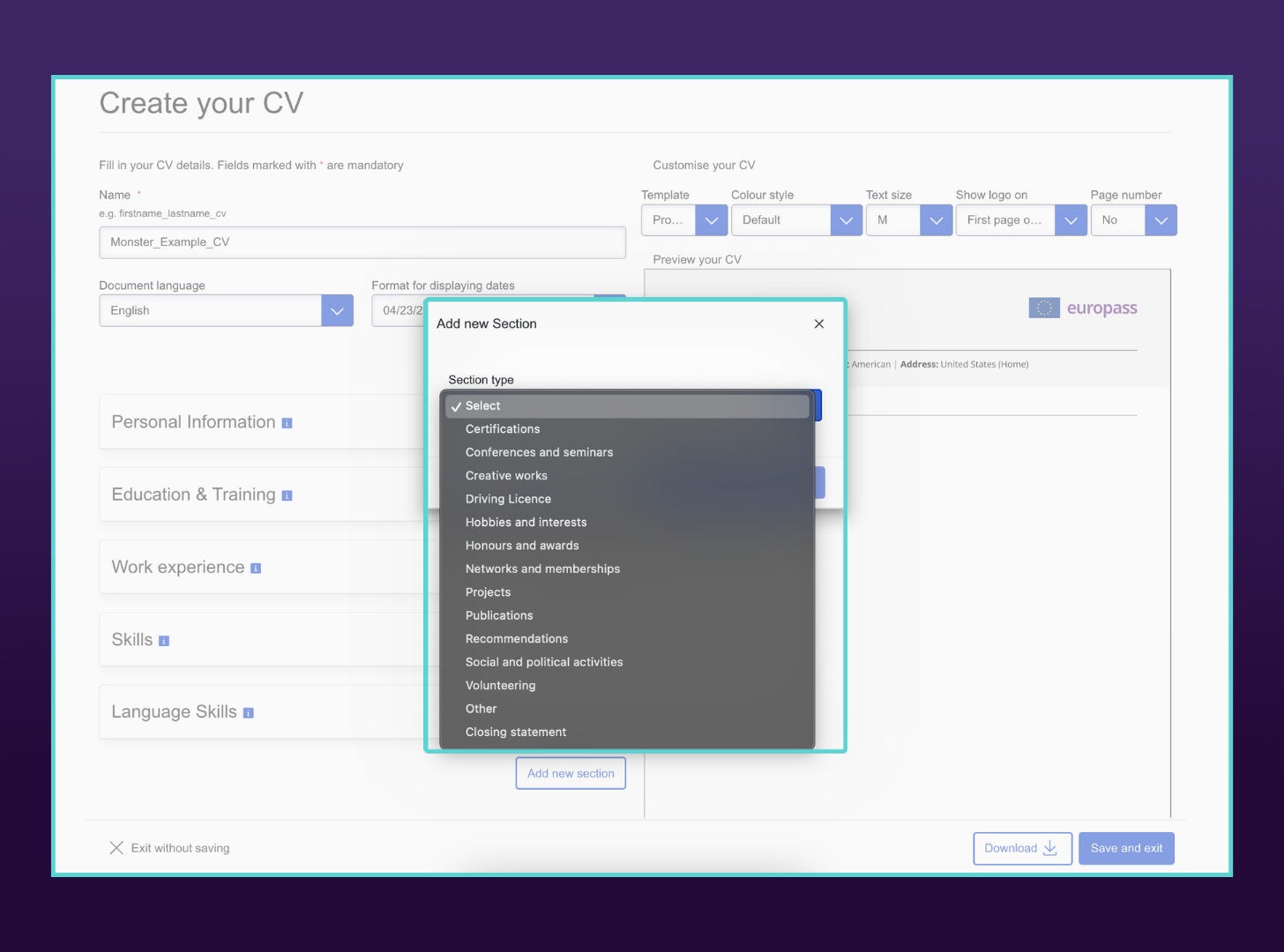Click the europass logo in the preview
This screenshot has height=952, width=1284.
[x=1083, y=309]
